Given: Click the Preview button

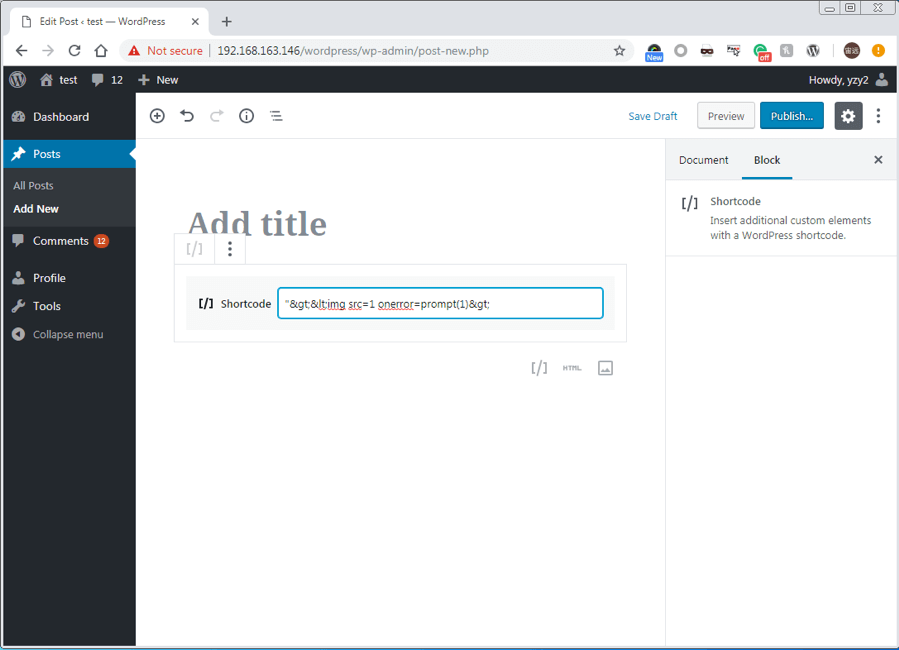Looking at the screenshot, I should [x=725, y=116].
